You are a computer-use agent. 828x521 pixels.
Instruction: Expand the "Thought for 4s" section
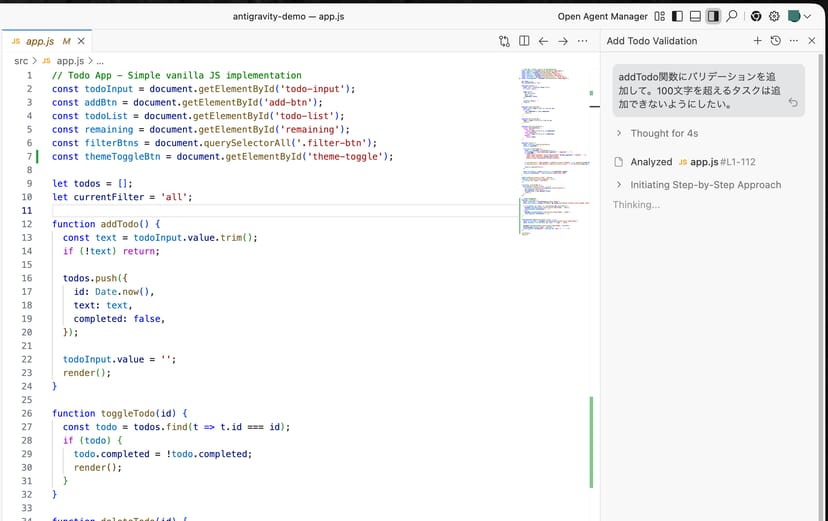[x=657, y=133]
